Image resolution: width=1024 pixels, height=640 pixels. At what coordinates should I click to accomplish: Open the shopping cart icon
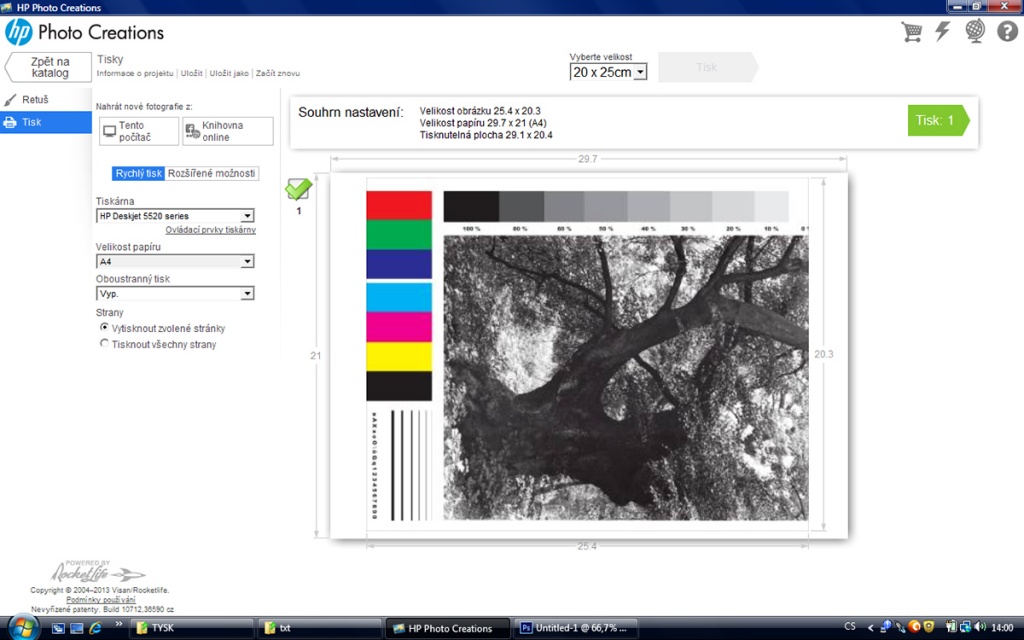point(912,31)
